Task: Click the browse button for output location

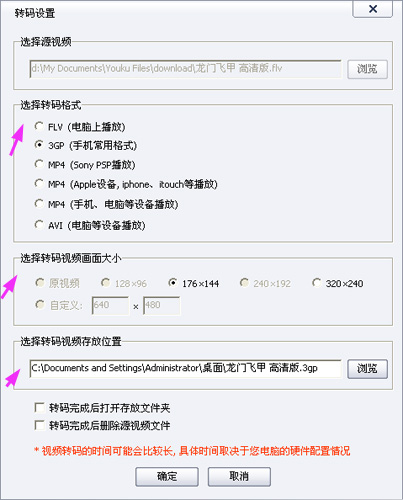Action: (x=367, y=369)
